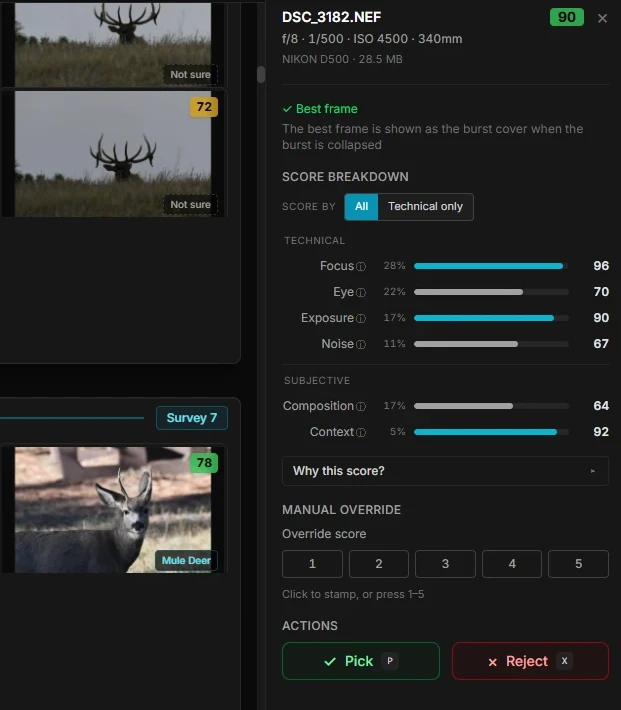
Task: Select the top elk thumbnail
Action: coord(113,44)
